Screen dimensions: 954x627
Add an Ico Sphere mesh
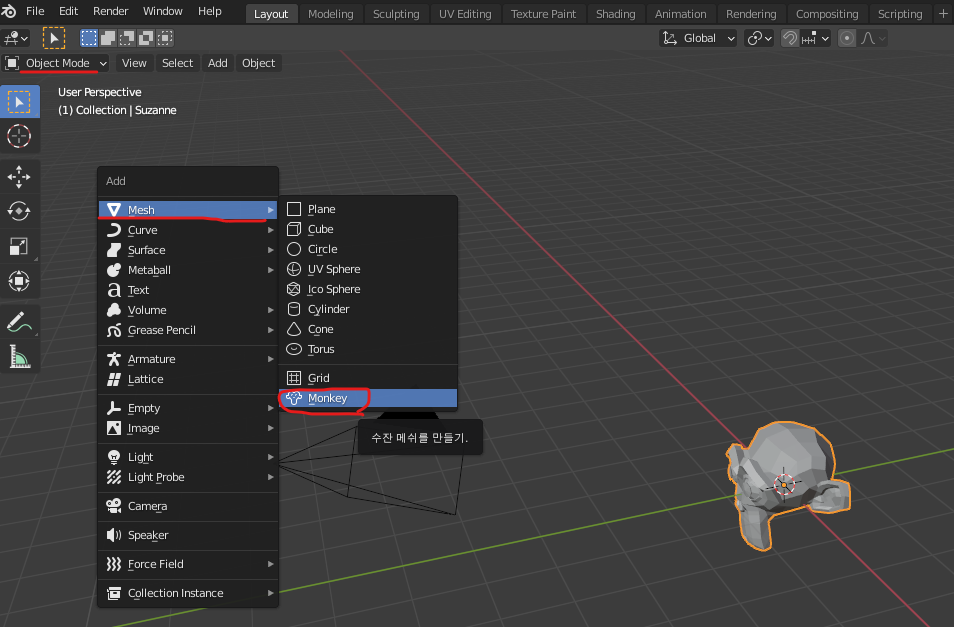pyautogui.click(x=368, y=289)
